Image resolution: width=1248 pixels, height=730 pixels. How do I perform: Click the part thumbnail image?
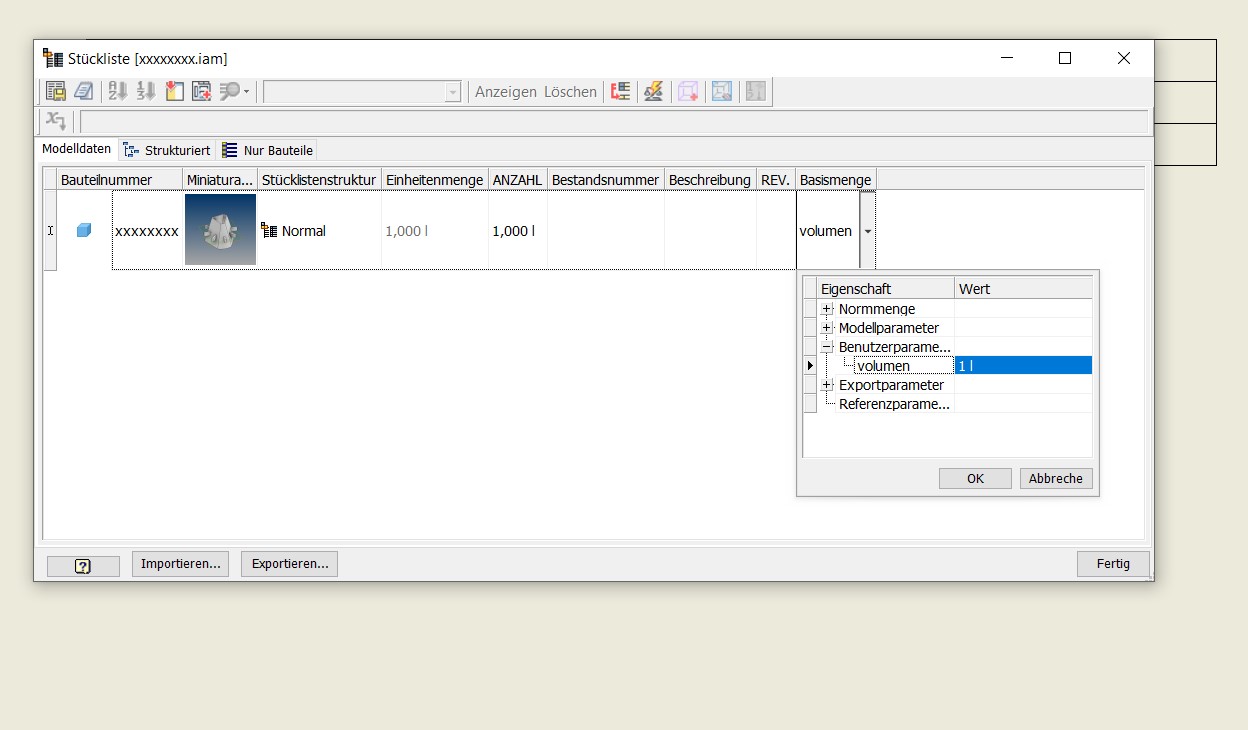(220, 230)
